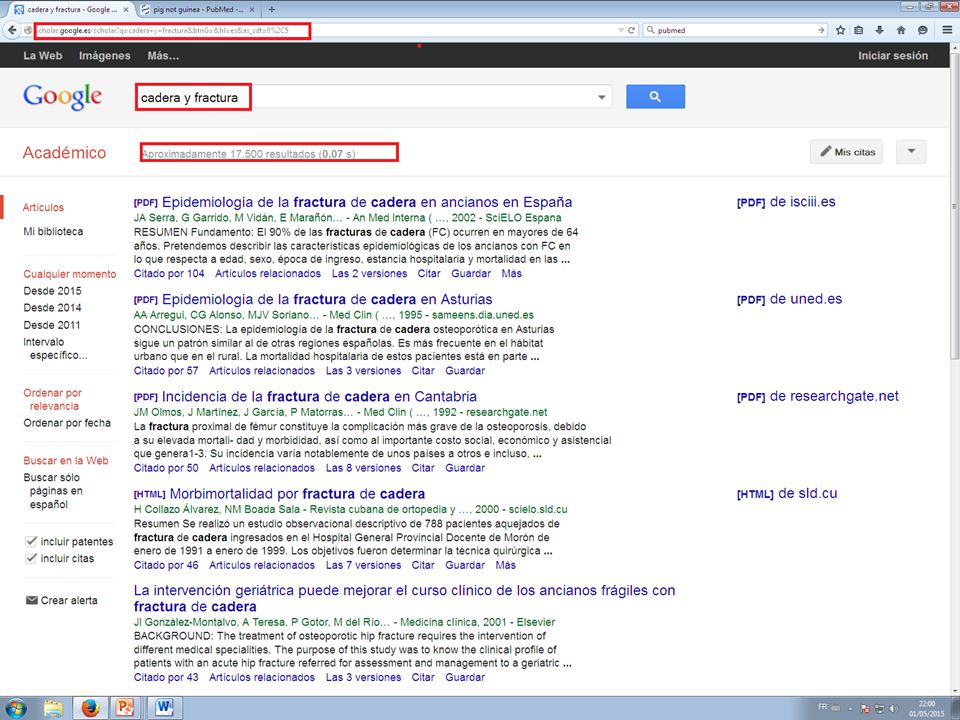Expand 'Más' under the Morbimortalidad result
Viewport: 960px width, 720px height.
pyautogui.click(x=506, y=565)
